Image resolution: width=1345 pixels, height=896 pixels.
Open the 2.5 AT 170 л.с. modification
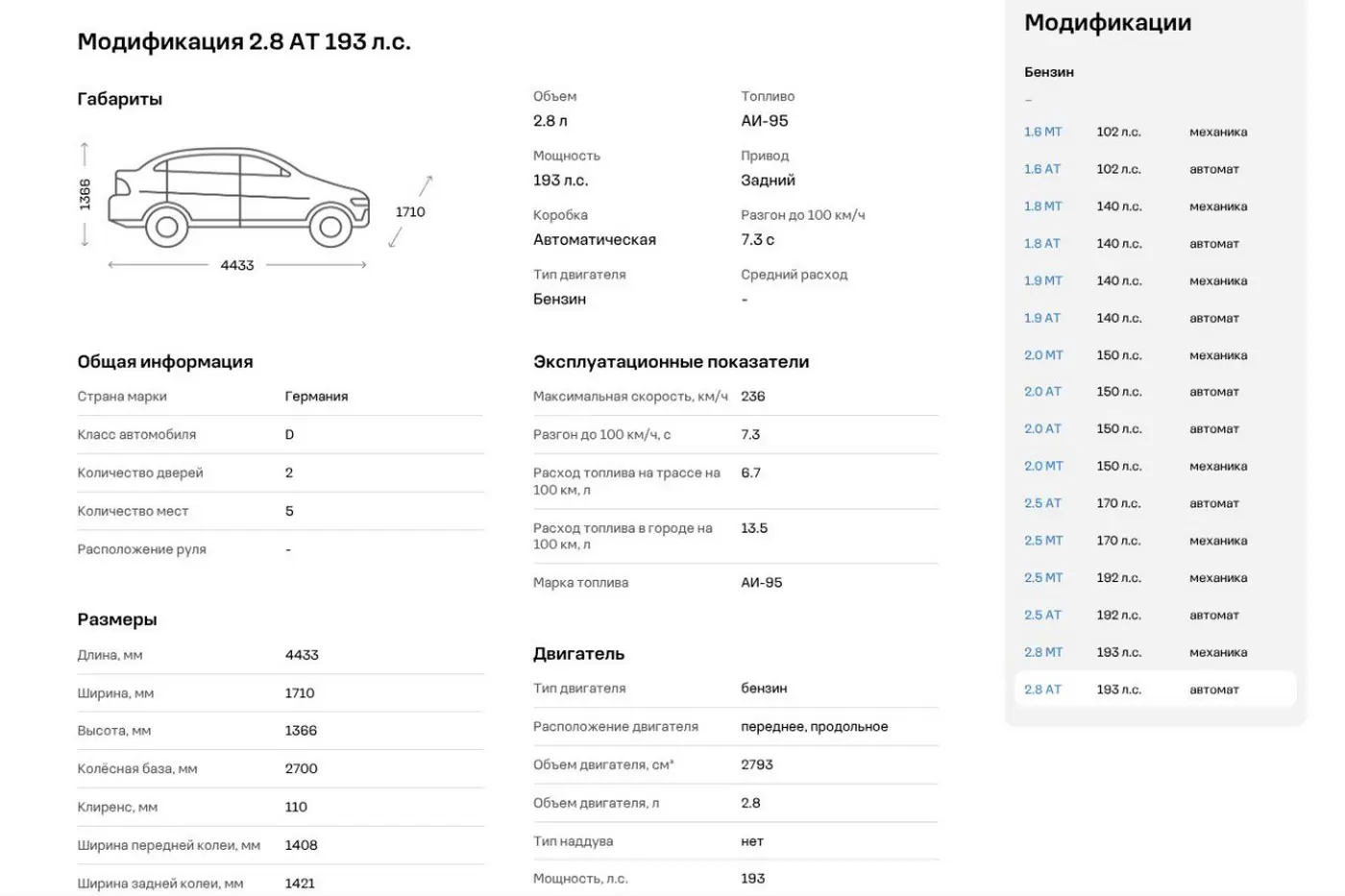coord(1042,503)
